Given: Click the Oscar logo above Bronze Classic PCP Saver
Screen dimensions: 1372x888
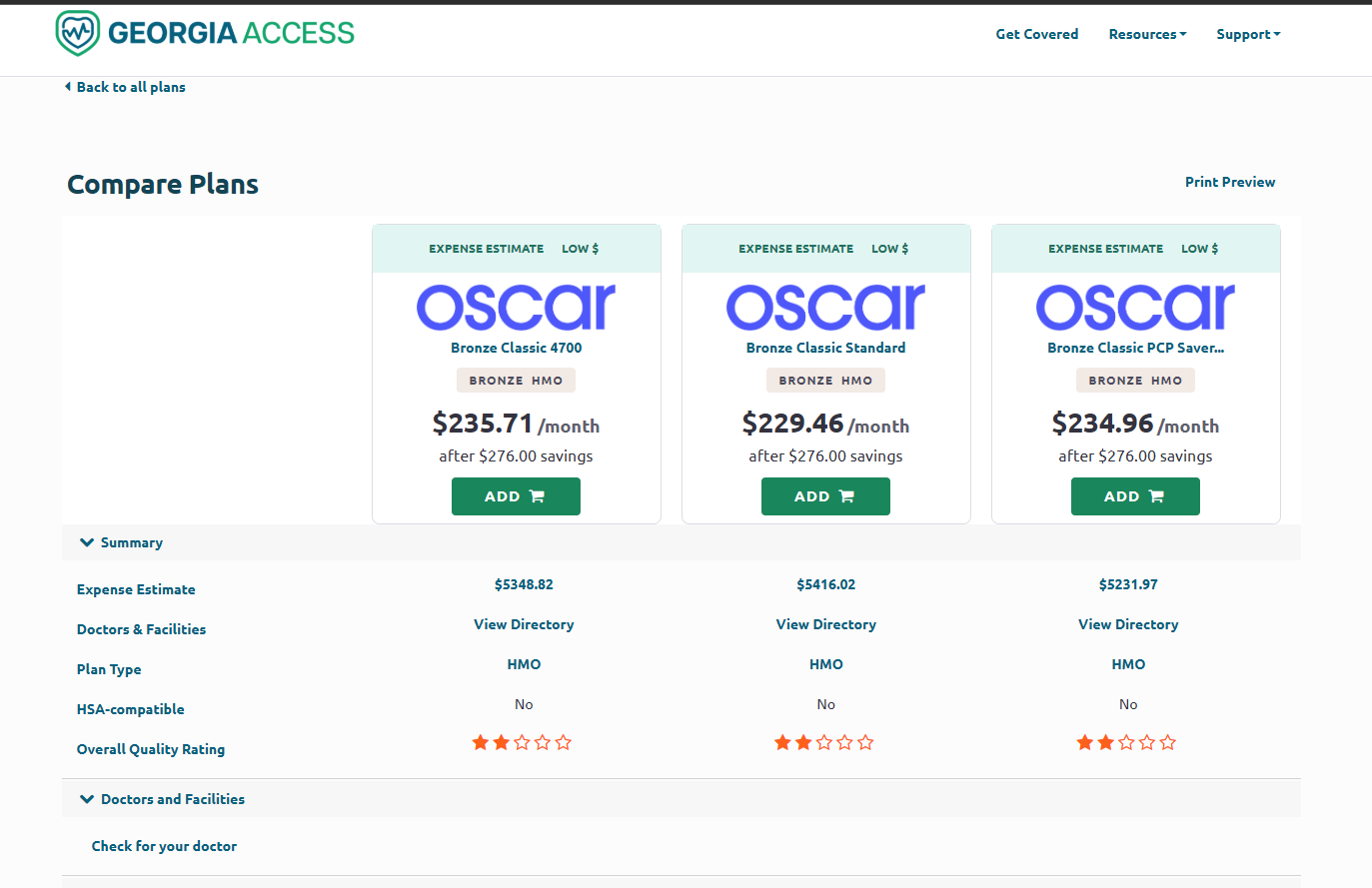Looking at the screenshot, I should 1135,307.
